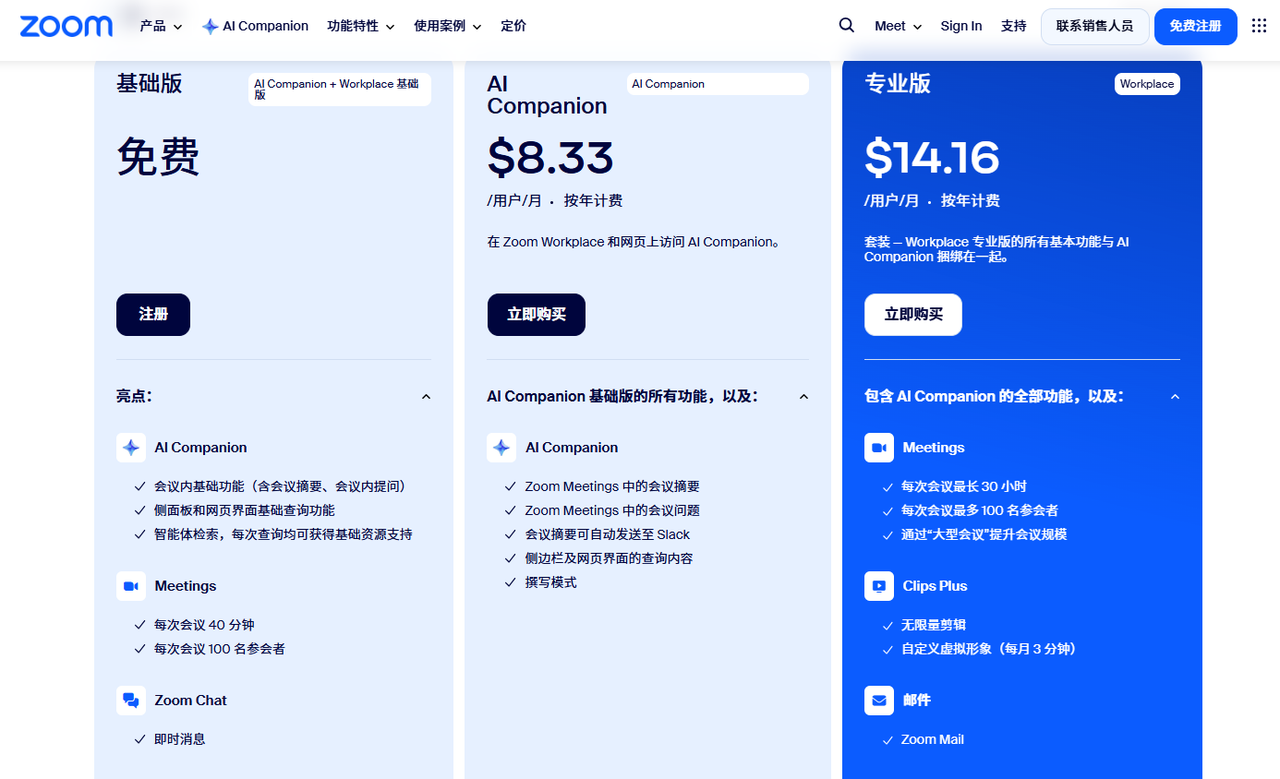Viewport: 1280px width, 779px height.
Task: Click 每次会议最长 30 小时
Action: 963,487
